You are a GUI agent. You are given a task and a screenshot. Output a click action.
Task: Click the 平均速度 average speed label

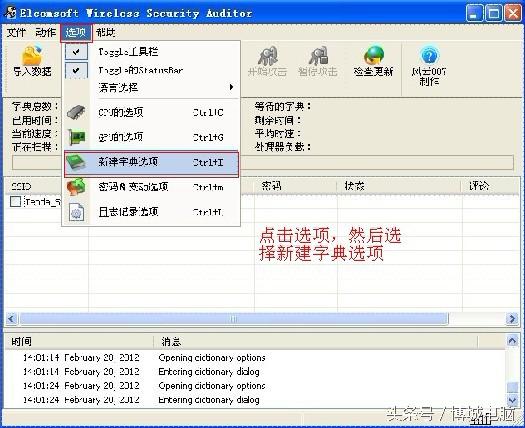(x=278, y=134)
